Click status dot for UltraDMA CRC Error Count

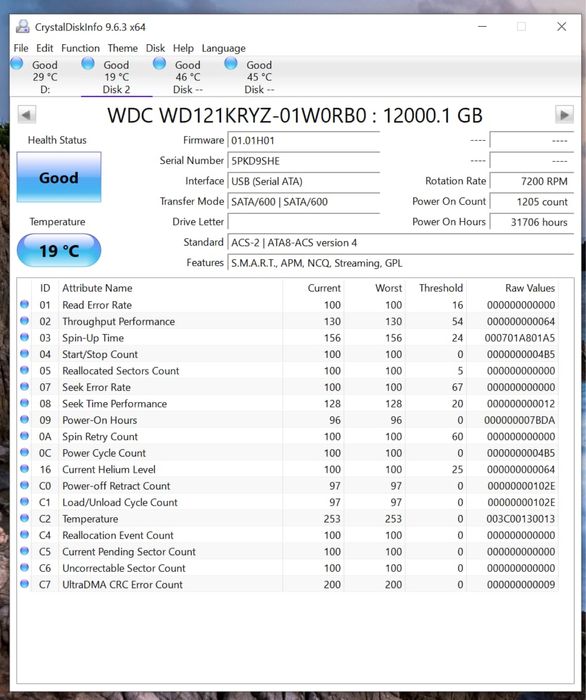click(25, 584)
